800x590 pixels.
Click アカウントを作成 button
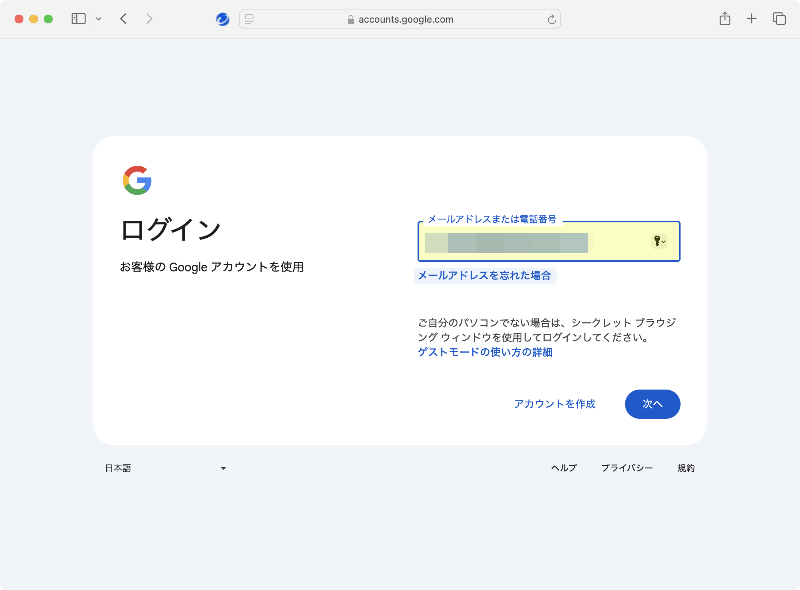point(555,404)
